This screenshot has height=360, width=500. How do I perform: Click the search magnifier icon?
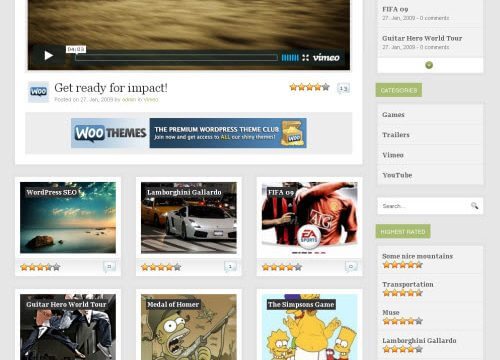[x=474, y=206]
